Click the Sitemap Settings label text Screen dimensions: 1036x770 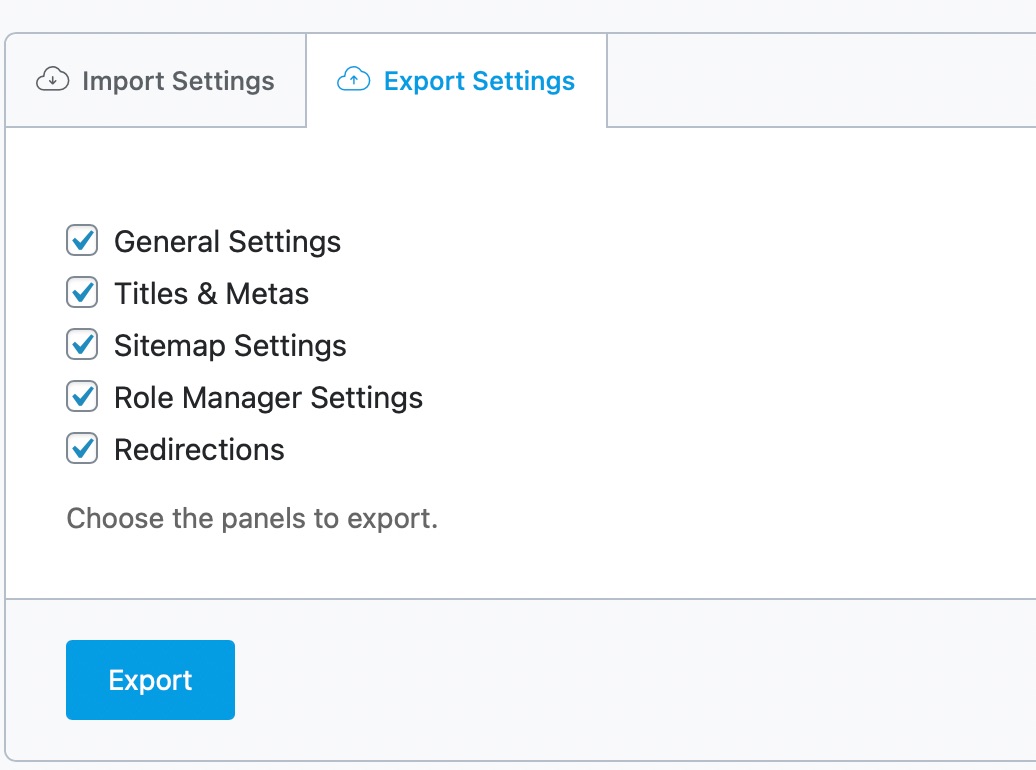pos(229,344)
